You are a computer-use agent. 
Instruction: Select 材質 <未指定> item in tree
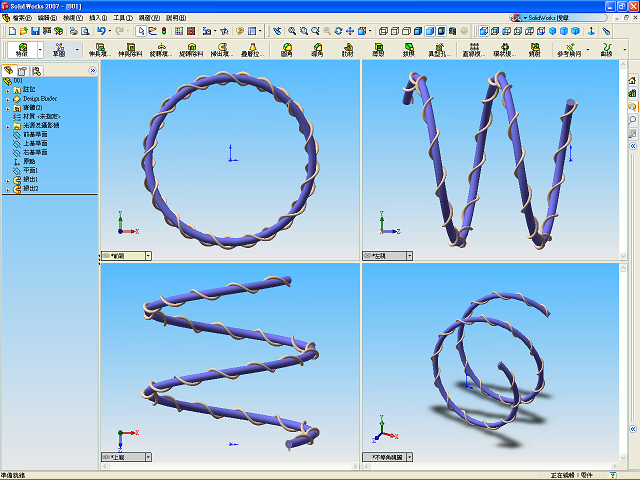point(37,116)
